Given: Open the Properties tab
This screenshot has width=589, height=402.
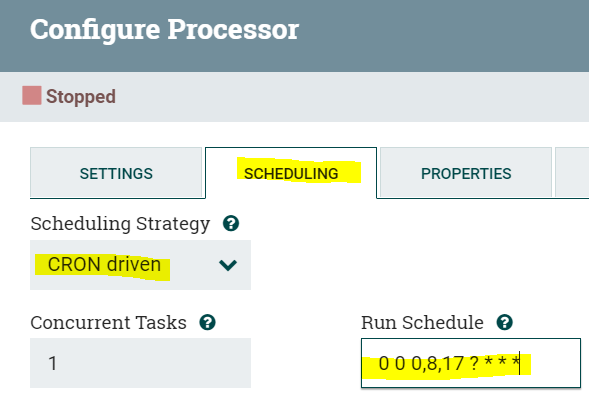Looking at the screenshot, I should (x=466, y=173).
